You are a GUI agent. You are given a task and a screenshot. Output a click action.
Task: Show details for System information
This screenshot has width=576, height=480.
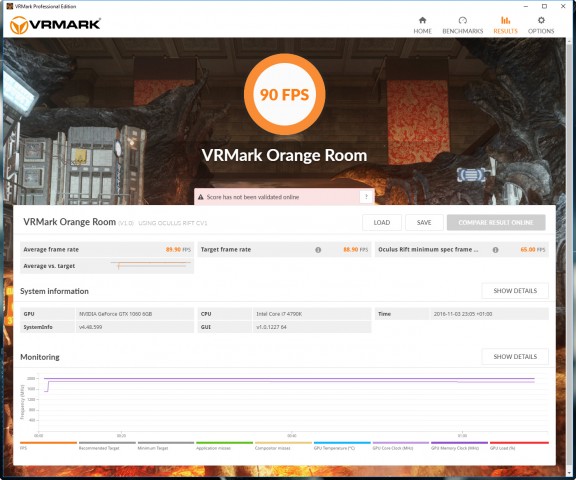515,291
